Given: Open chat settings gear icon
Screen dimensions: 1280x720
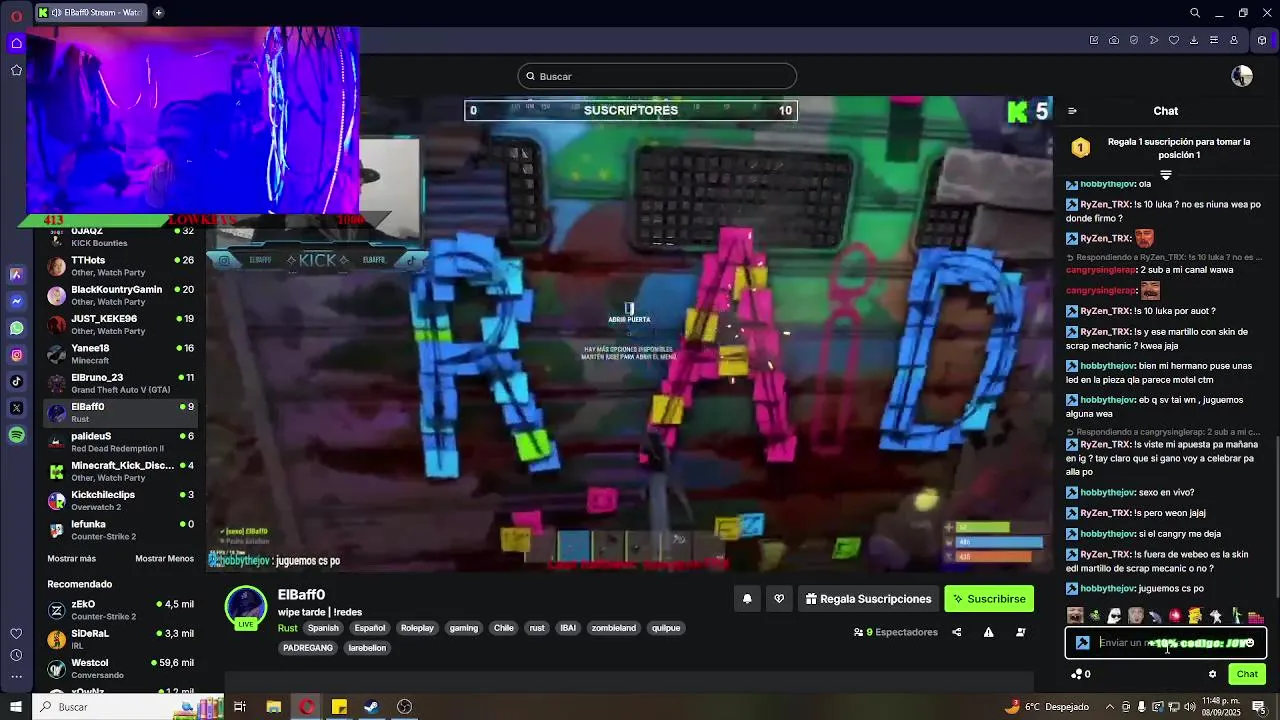Looking at the screenshot, I should [1212, 674].
